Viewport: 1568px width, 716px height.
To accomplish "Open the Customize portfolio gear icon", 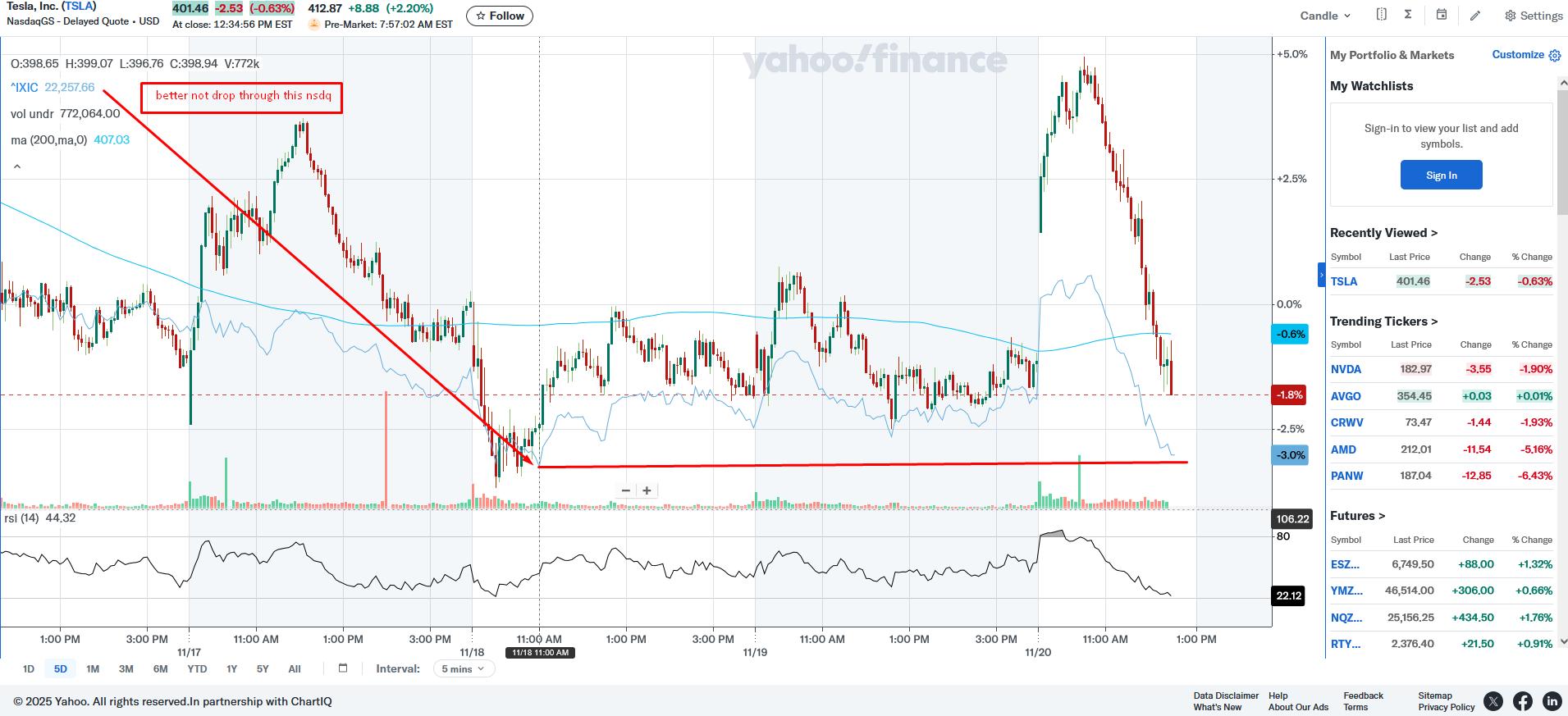I will coord(1555,55).
